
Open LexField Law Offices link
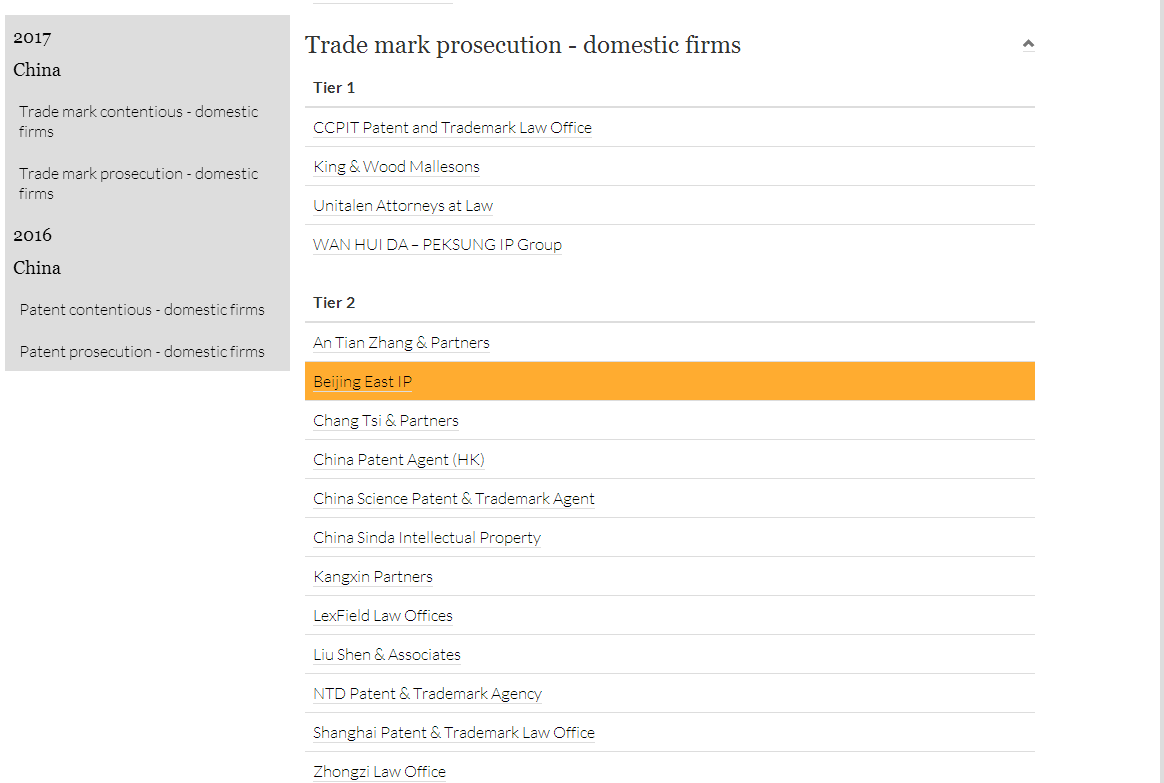point(383,616)
